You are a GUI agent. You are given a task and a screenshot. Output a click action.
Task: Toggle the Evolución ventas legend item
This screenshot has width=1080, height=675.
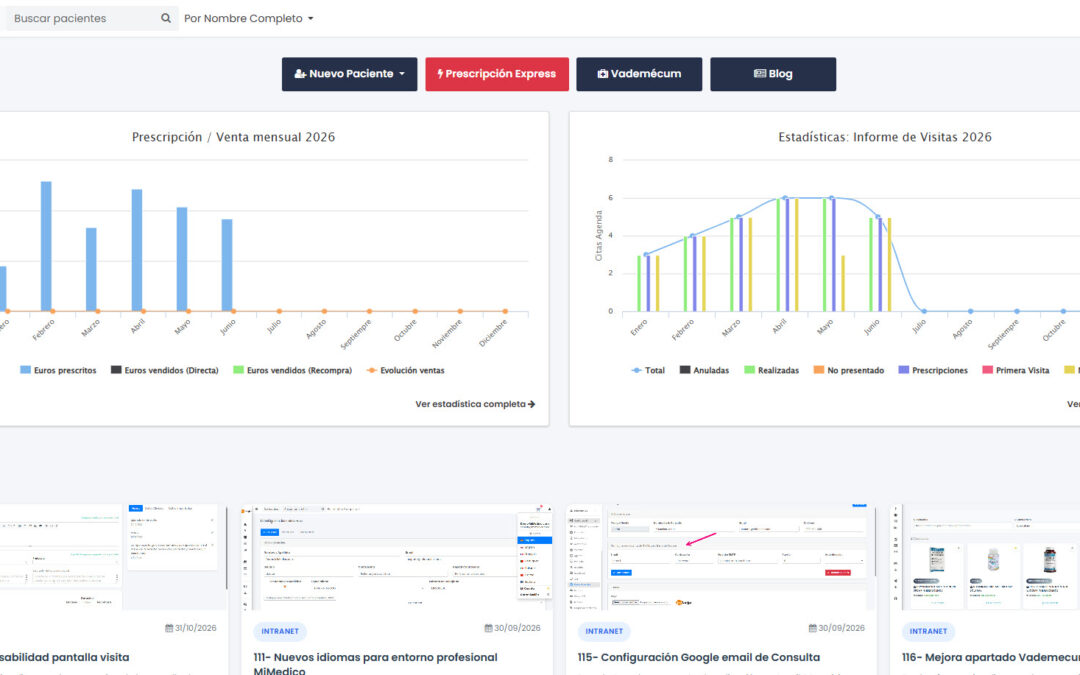(405, 370)
